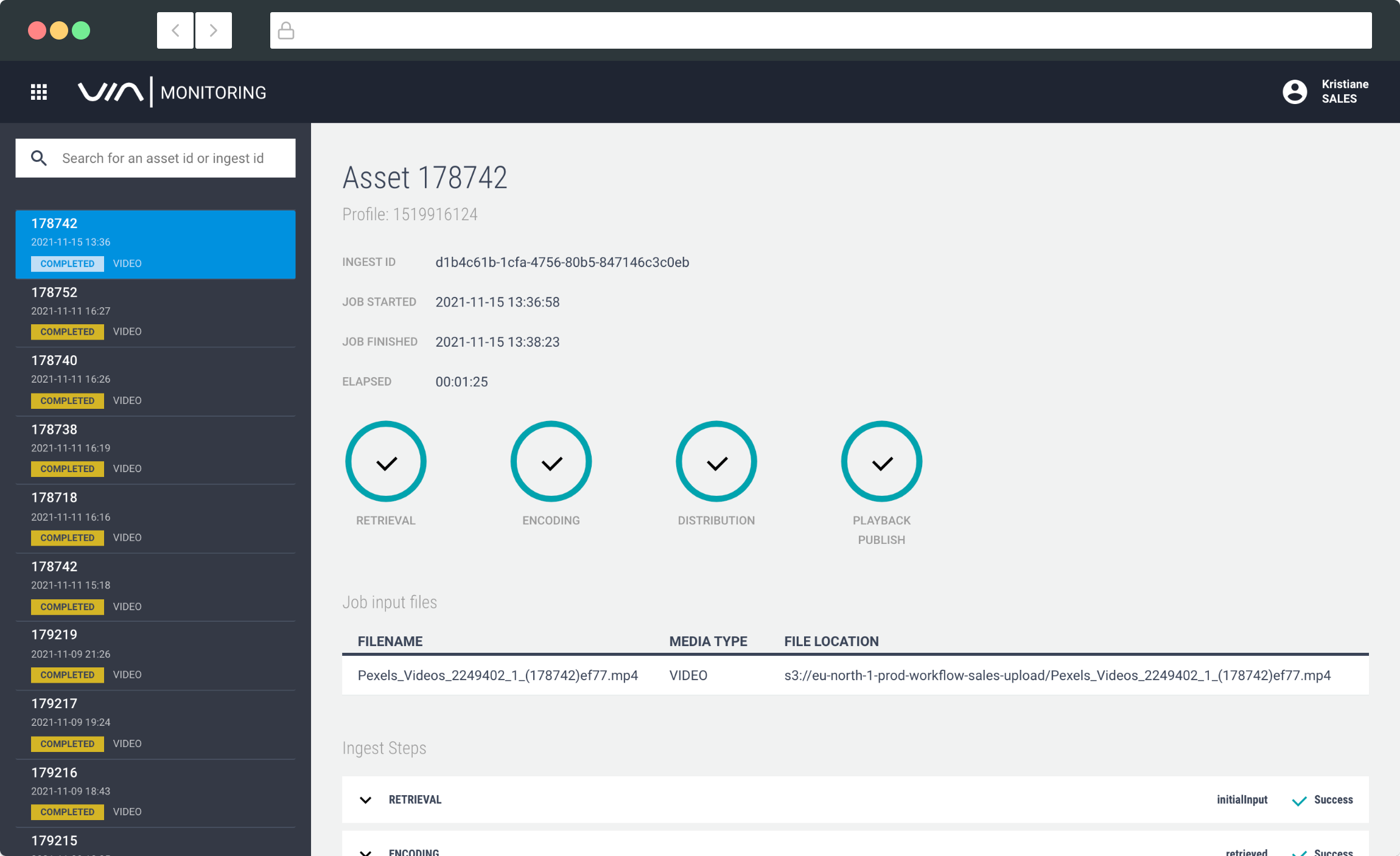Open asset 178738 from 16:19
This screenshot has height=856, width=1400.
click(155, 448)
